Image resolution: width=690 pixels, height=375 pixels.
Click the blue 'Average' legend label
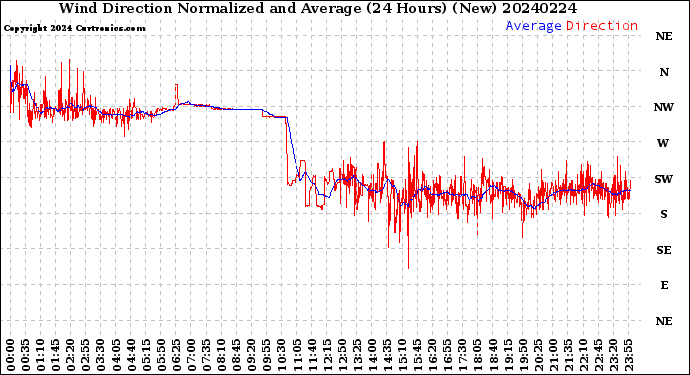coord(533,26)
